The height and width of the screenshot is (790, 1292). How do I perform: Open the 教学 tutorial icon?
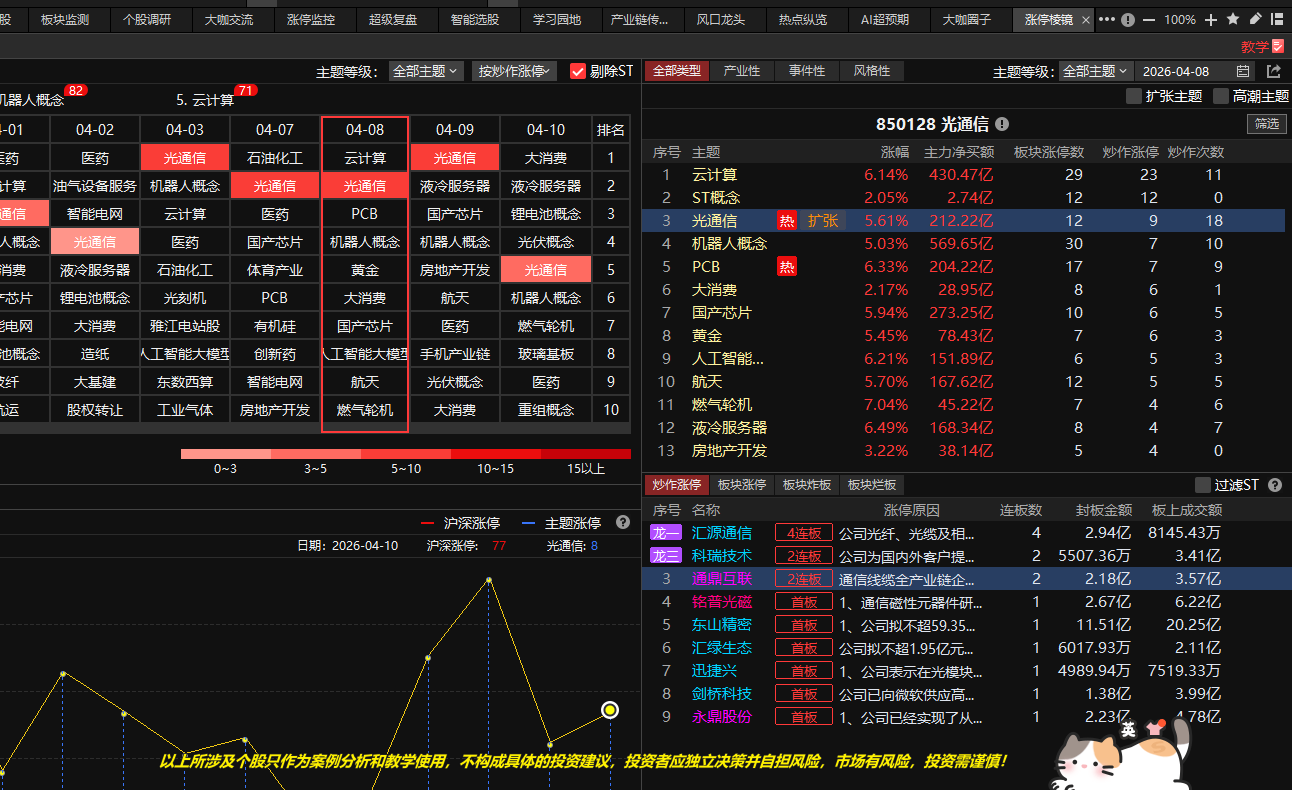pyautogui.click(x=1262, y=46)
